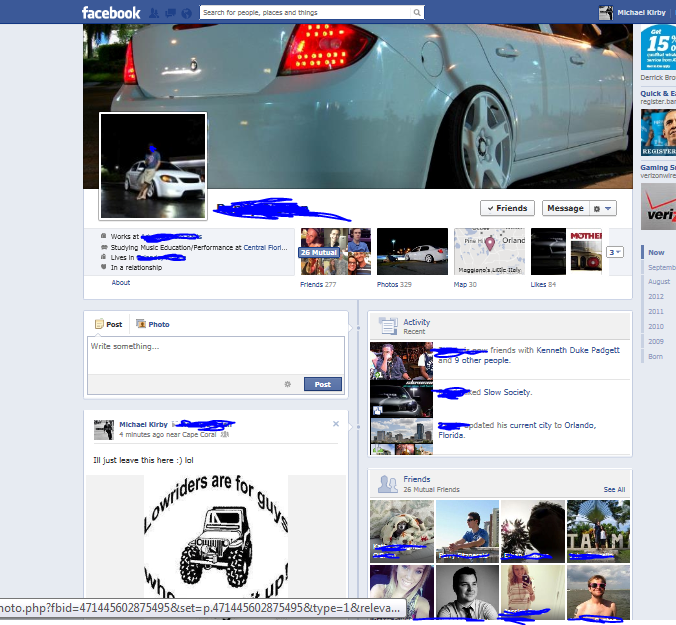The height and width of the screenshot is (625, 676).
Task: Open the MOTHER likes thumbnail
Action: coord(586,251)
